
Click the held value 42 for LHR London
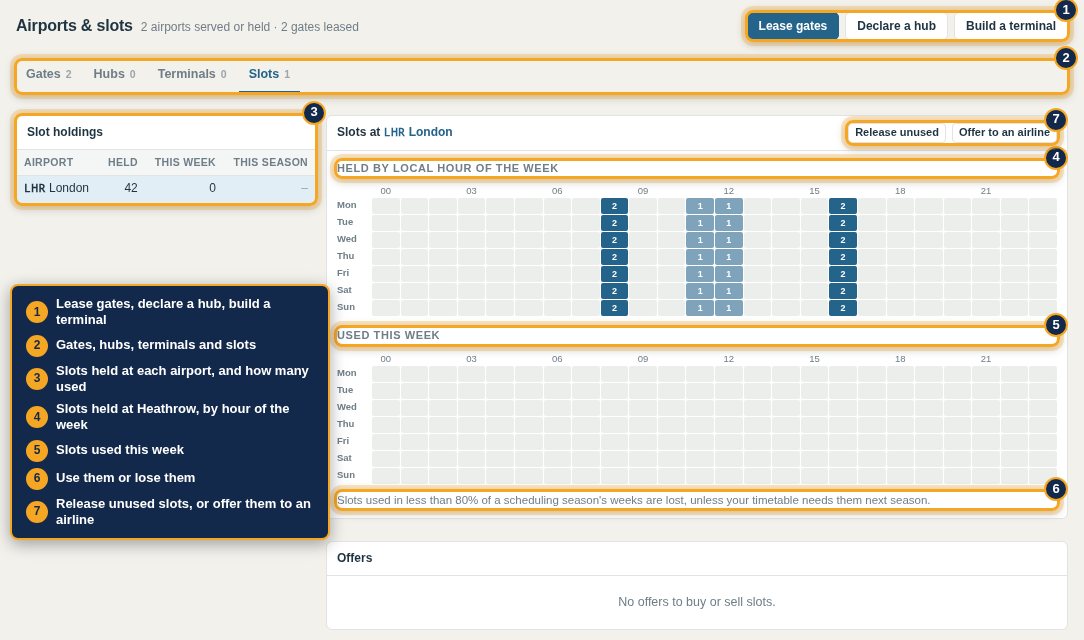click(x=131, y=188)
